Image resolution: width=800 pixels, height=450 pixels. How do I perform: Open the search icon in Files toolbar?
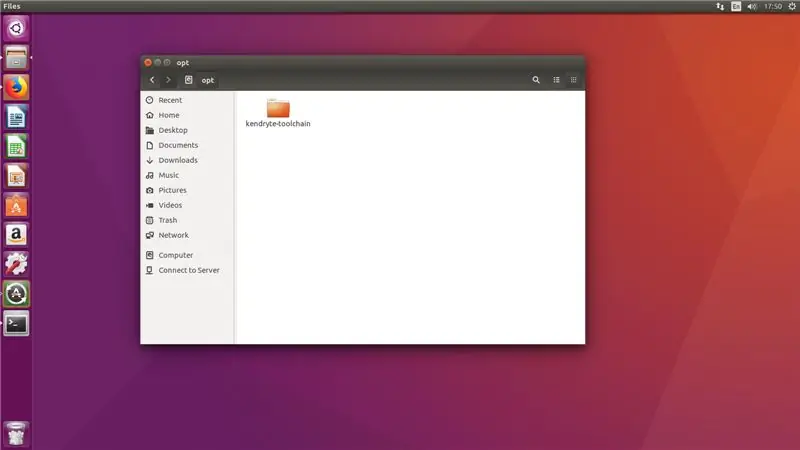[x=536, y=80]
